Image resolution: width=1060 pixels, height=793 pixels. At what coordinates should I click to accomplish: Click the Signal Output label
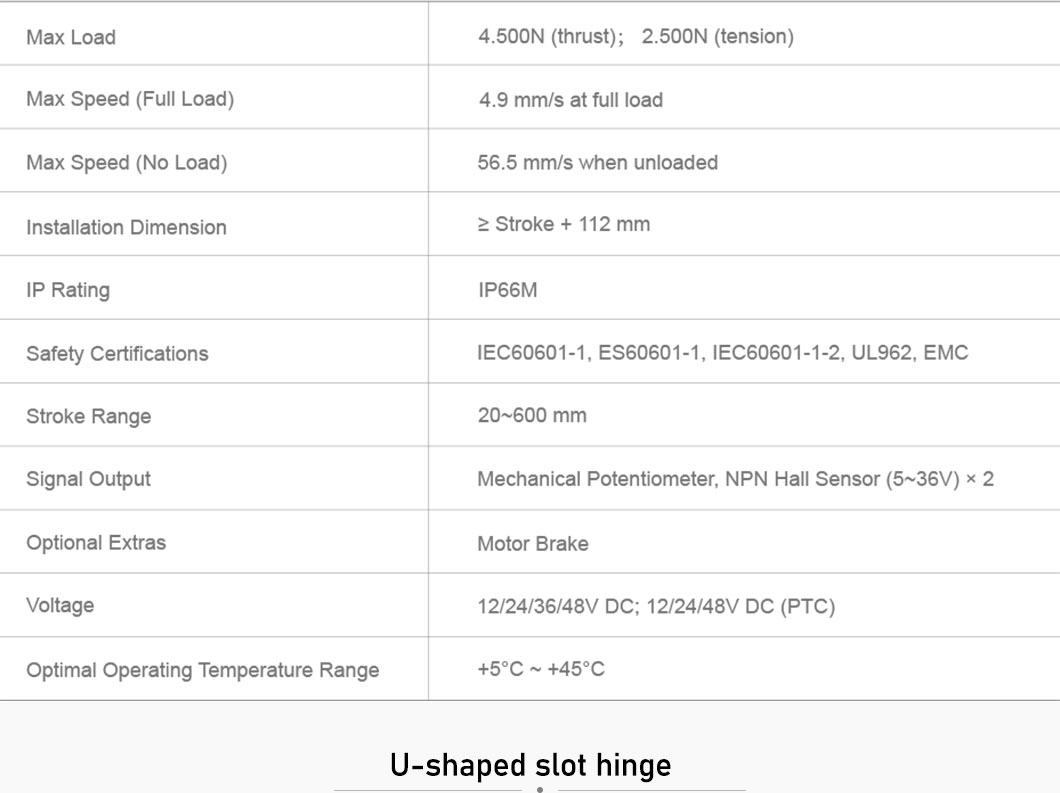click(x=89, y=479)
